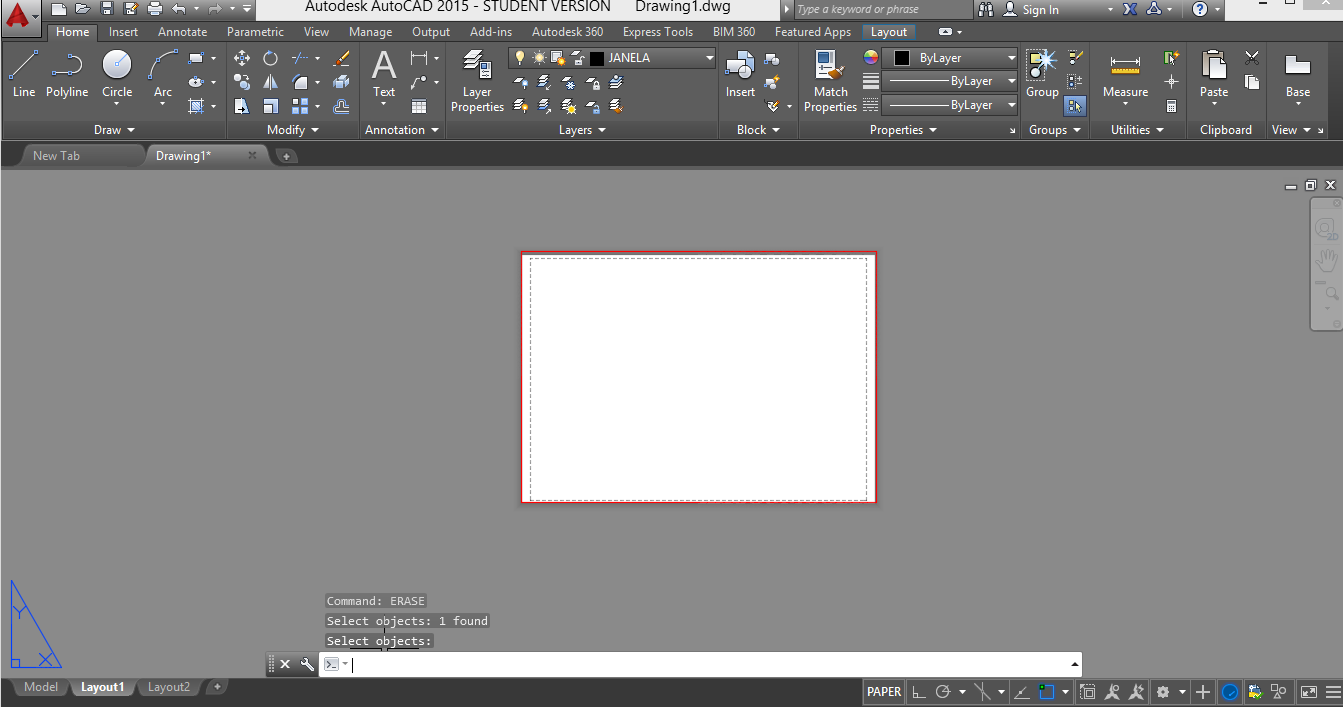Open the linetype ByLayer dropdown
The width and height of the screenshot is (1343, 707).
click(x=949, y=105)
